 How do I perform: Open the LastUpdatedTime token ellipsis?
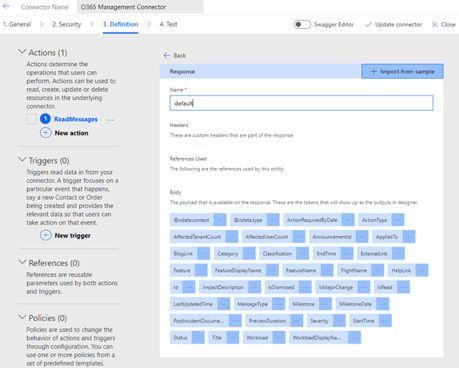(x=223, y=304)
